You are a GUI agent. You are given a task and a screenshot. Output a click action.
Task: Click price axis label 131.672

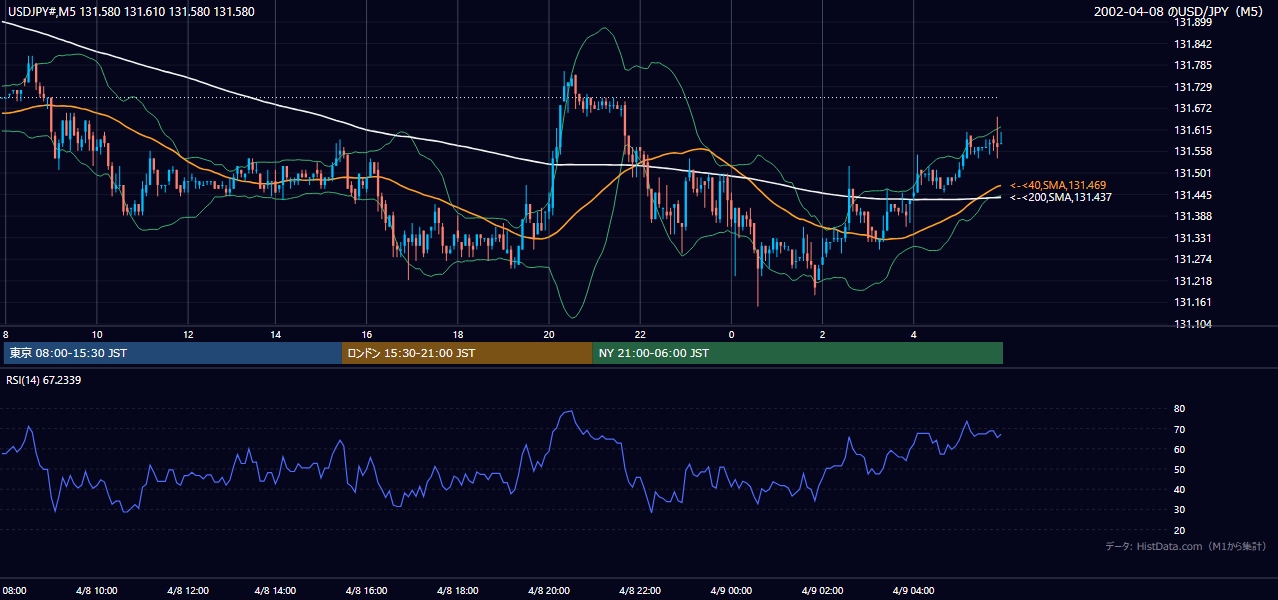[x=1194, y=108]
